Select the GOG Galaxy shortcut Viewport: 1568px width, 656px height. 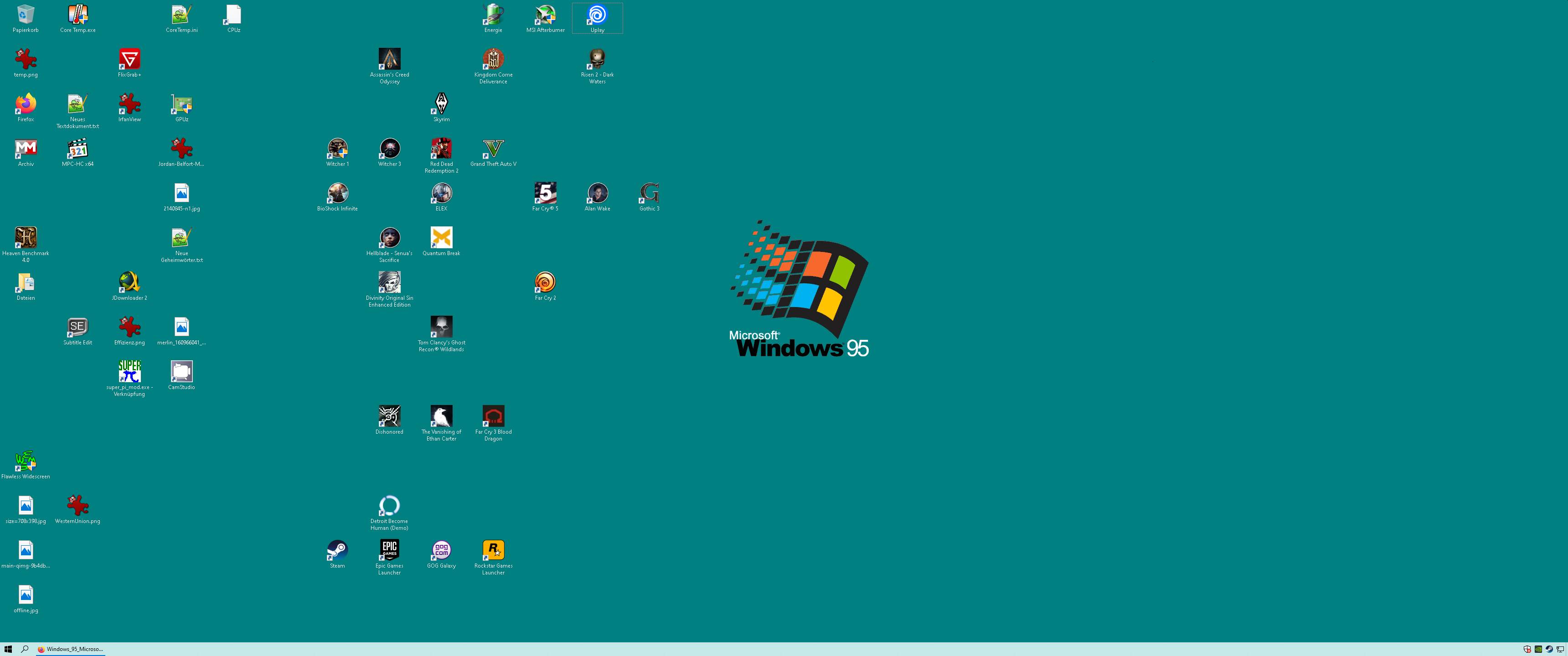point(441,551)
